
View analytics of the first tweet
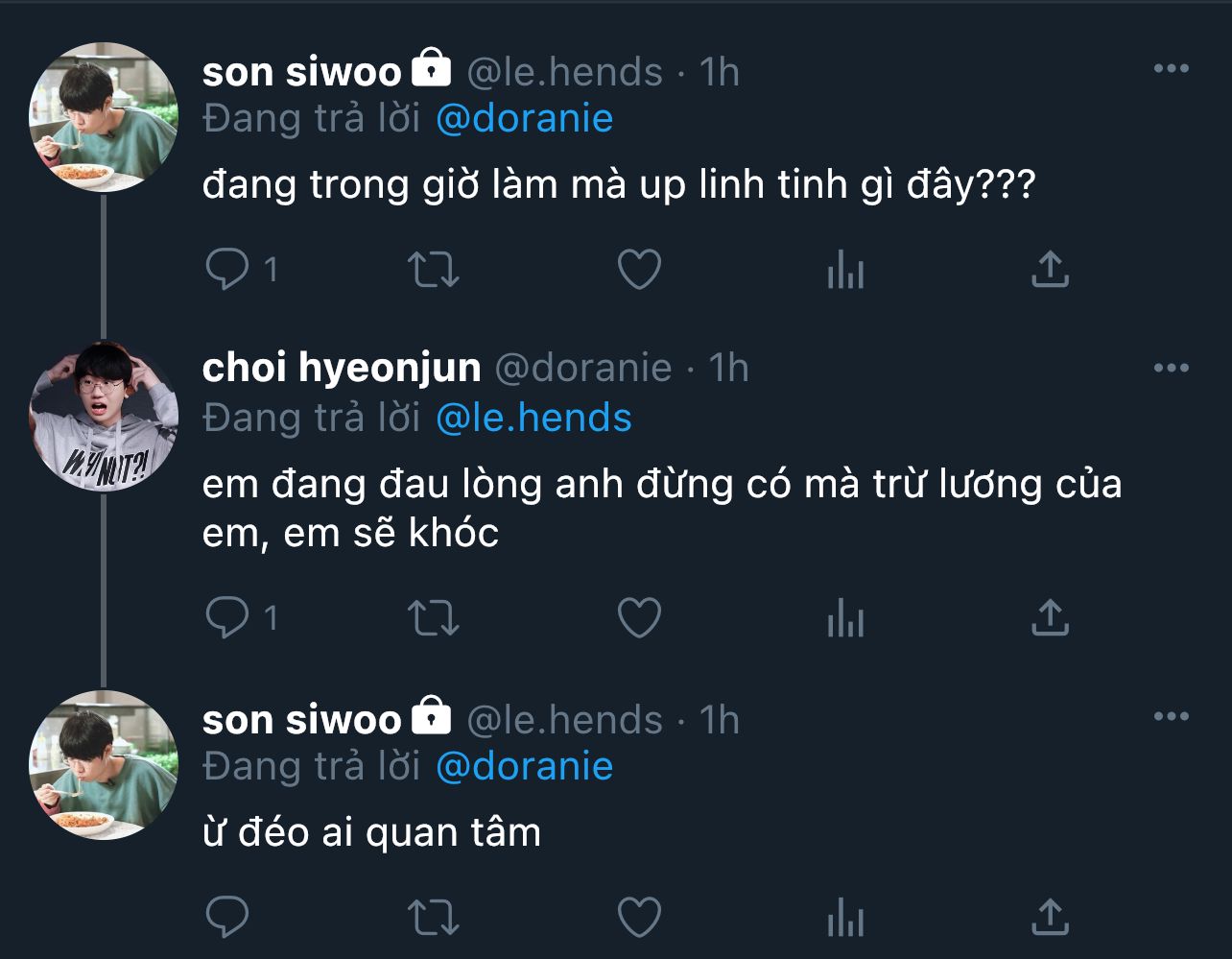pyautogui.click(x=845, y=270)
